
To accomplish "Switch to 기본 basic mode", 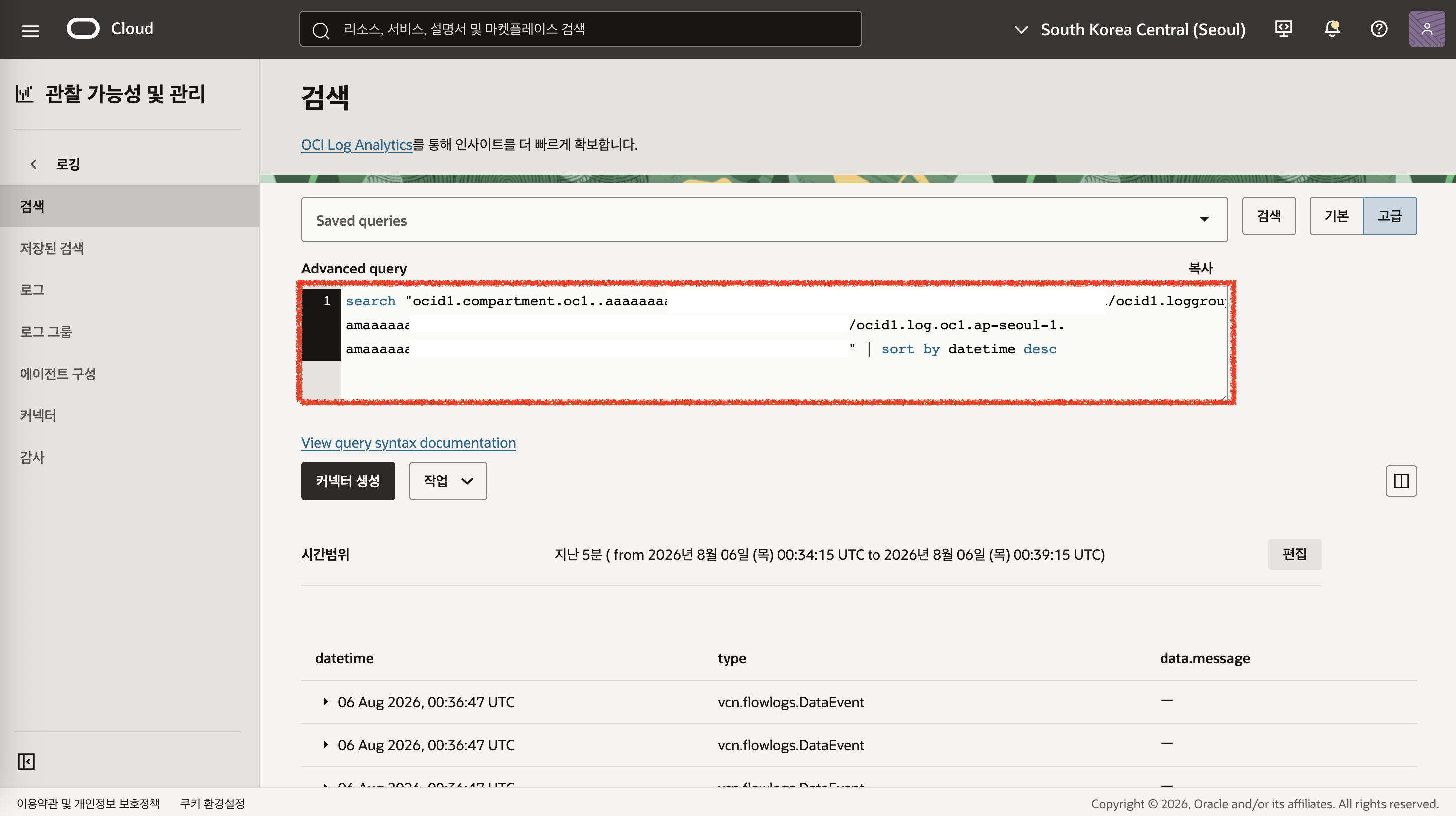I will [x=1337, y=216].
